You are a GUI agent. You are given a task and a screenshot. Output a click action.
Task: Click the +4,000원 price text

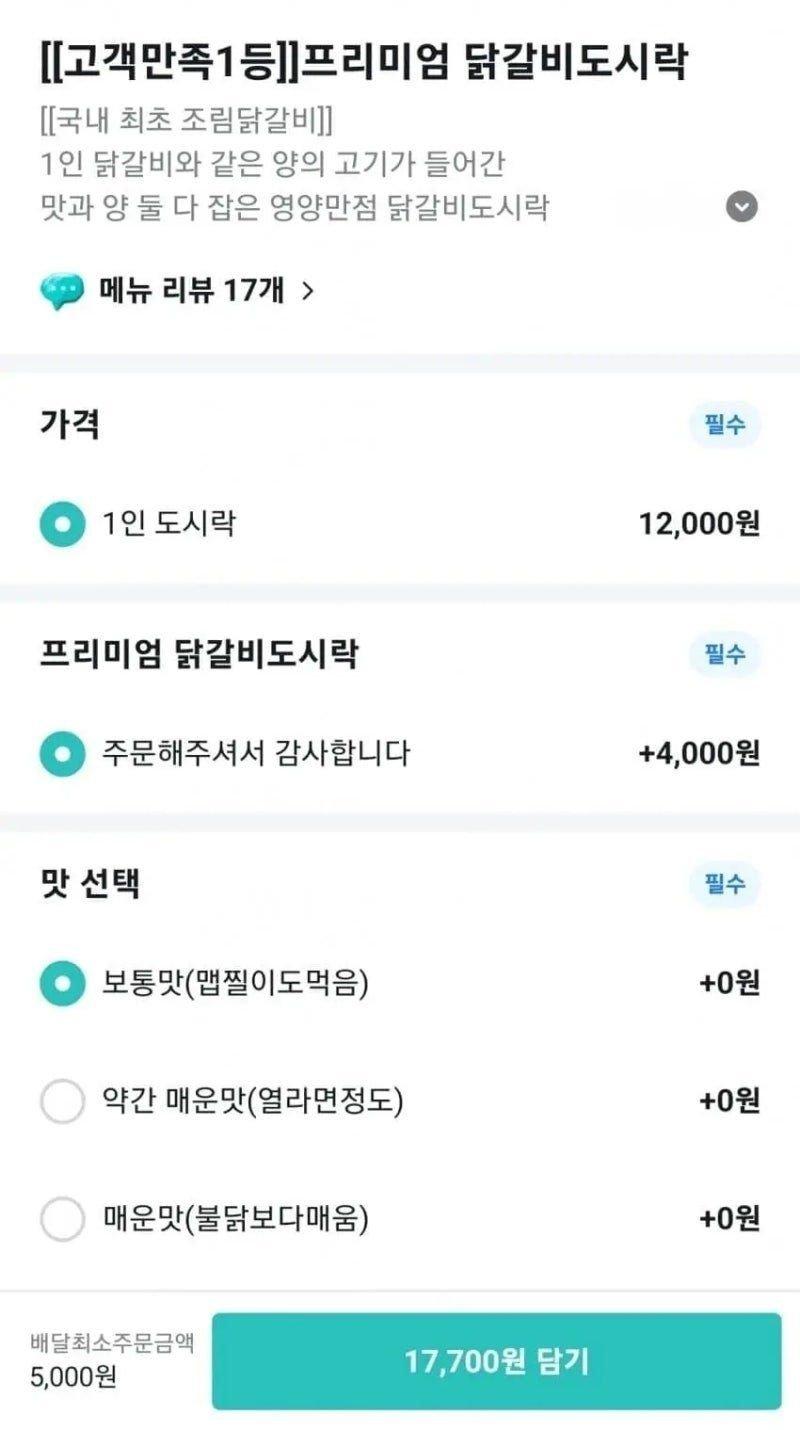pos(699,753)
